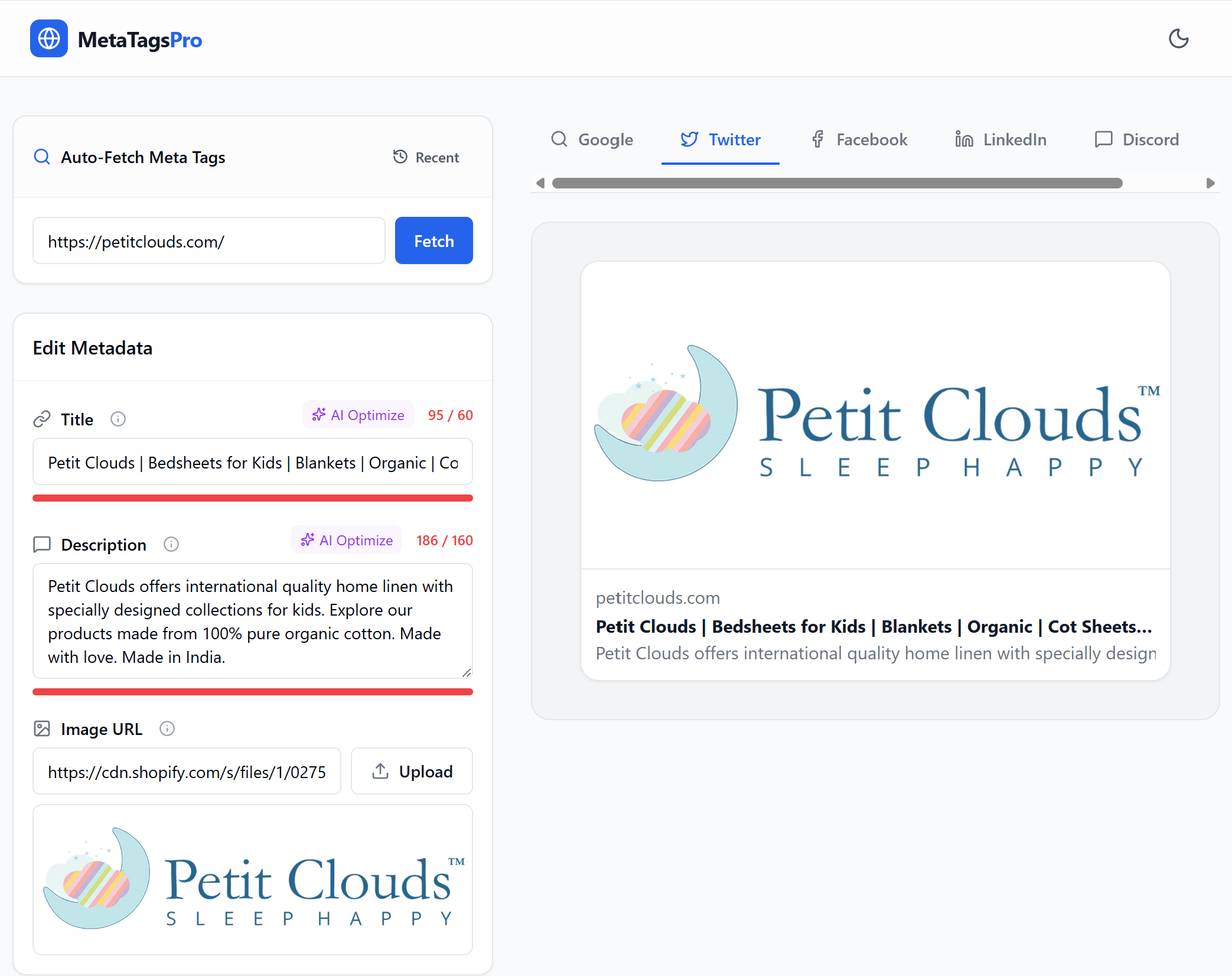1232x976 pixels.
Task: Show info tooltip beside the Title label
Action: [118, 419]
